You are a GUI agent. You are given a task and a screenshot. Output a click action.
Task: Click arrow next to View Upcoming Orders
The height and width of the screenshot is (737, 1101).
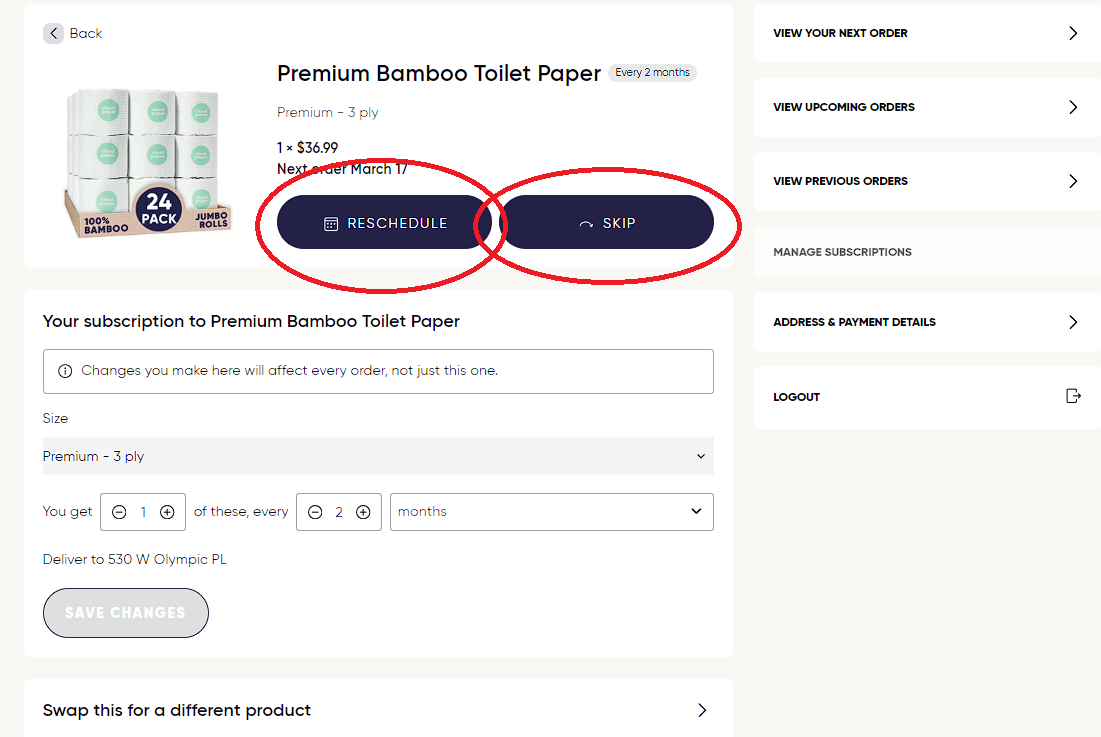click(x=1073, y=107)
